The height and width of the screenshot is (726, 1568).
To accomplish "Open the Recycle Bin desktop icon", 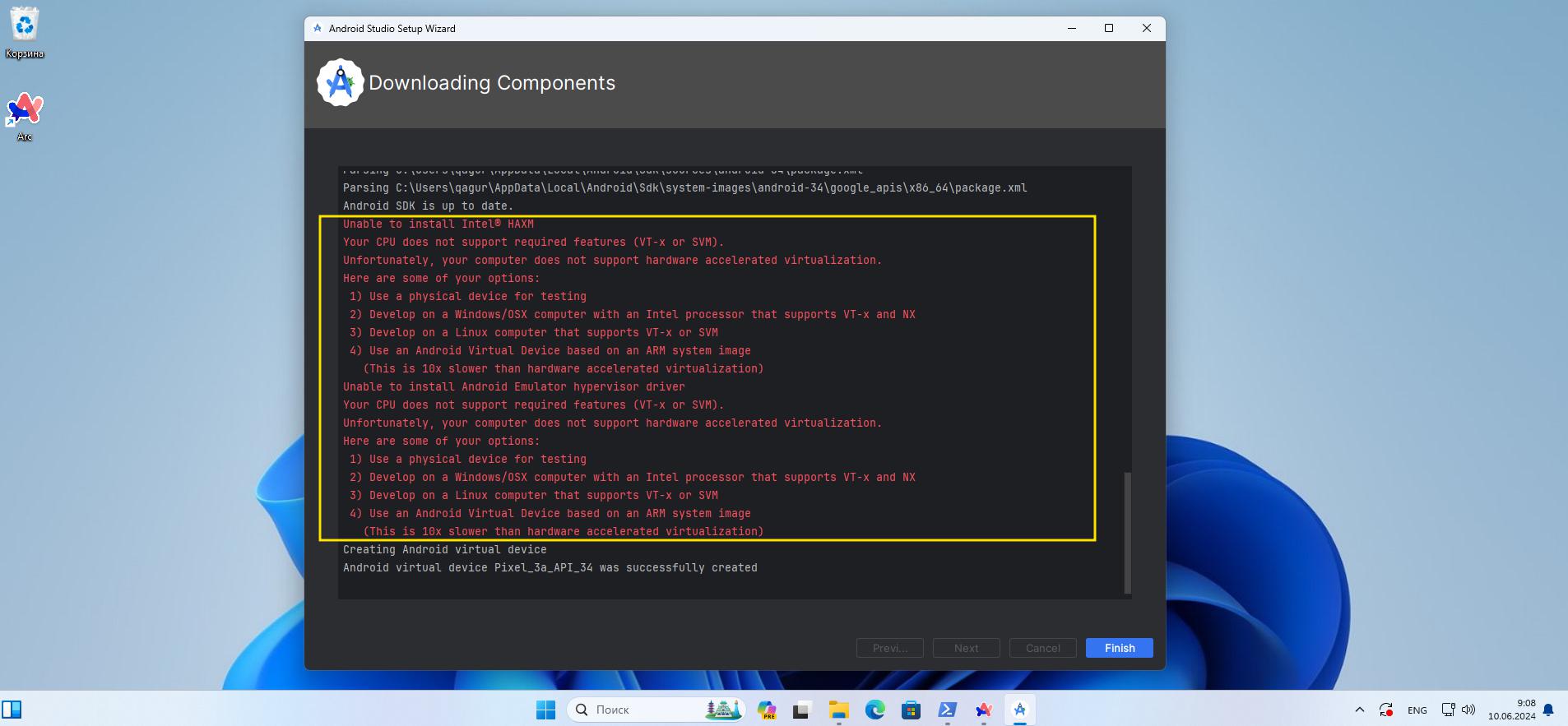I will [x=25, y=33].
